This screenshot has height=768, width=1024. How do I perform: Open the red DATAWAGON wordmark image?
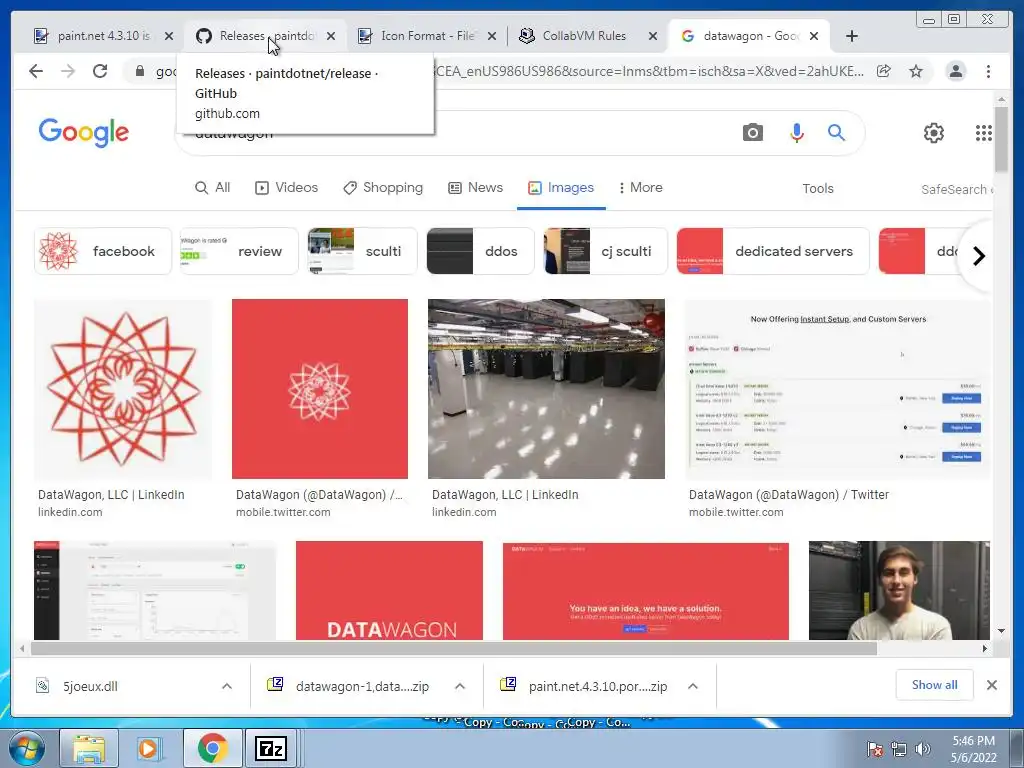[389, 590]
